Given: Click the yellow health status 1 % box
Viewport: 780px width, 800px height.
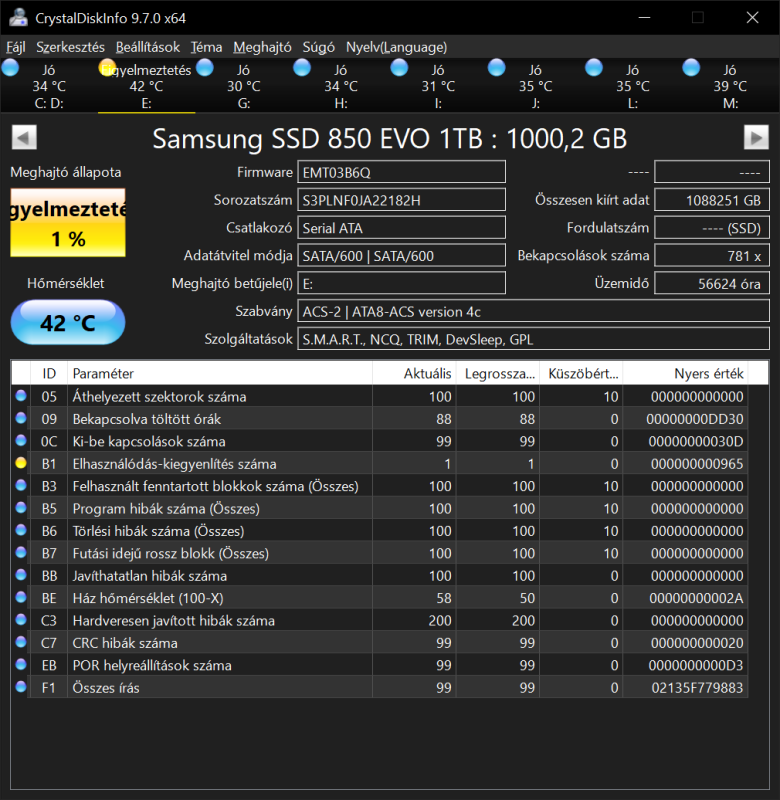Looking at the screenshot, I should pyautogui.click(x=68, y=223).
